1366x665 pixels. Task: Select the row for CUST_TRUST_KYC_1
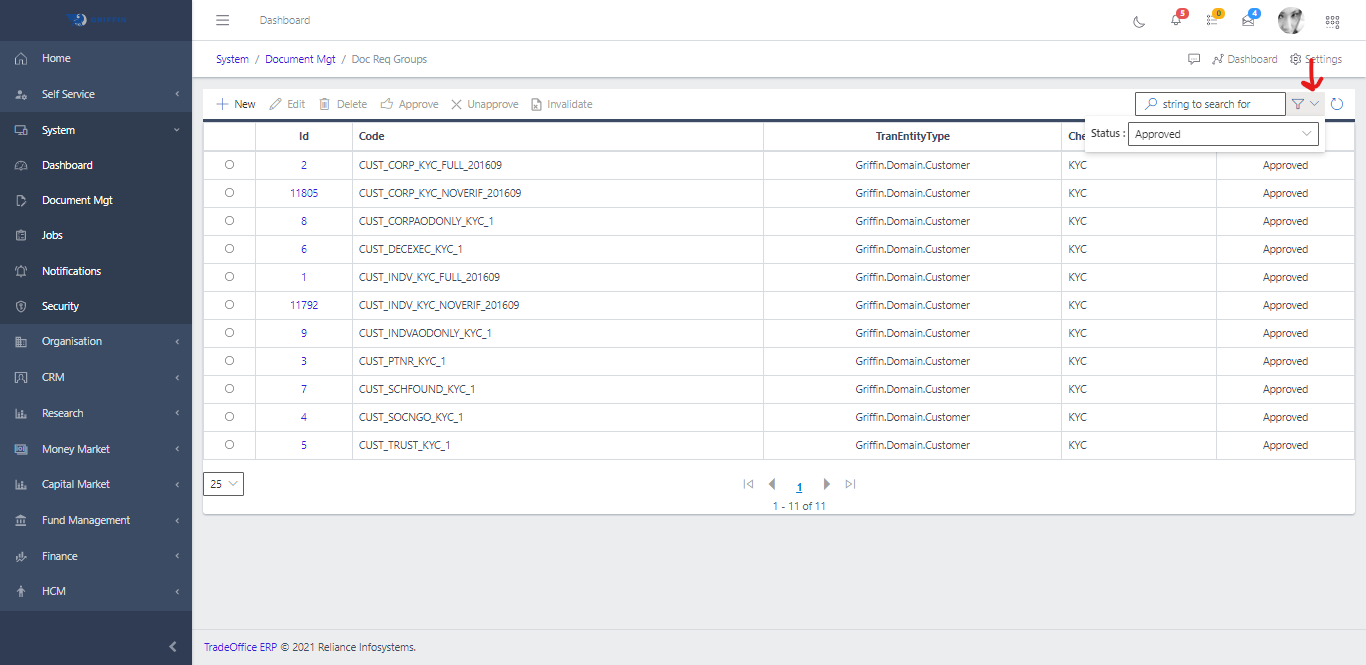coord(229,444)
